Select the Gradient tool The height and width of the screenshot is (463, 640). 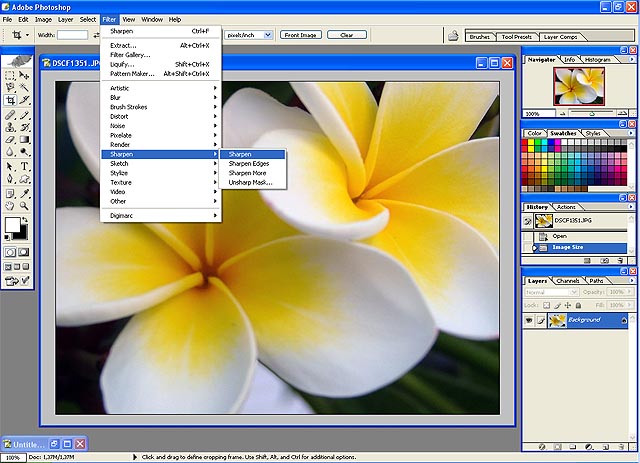click(24, 140)
